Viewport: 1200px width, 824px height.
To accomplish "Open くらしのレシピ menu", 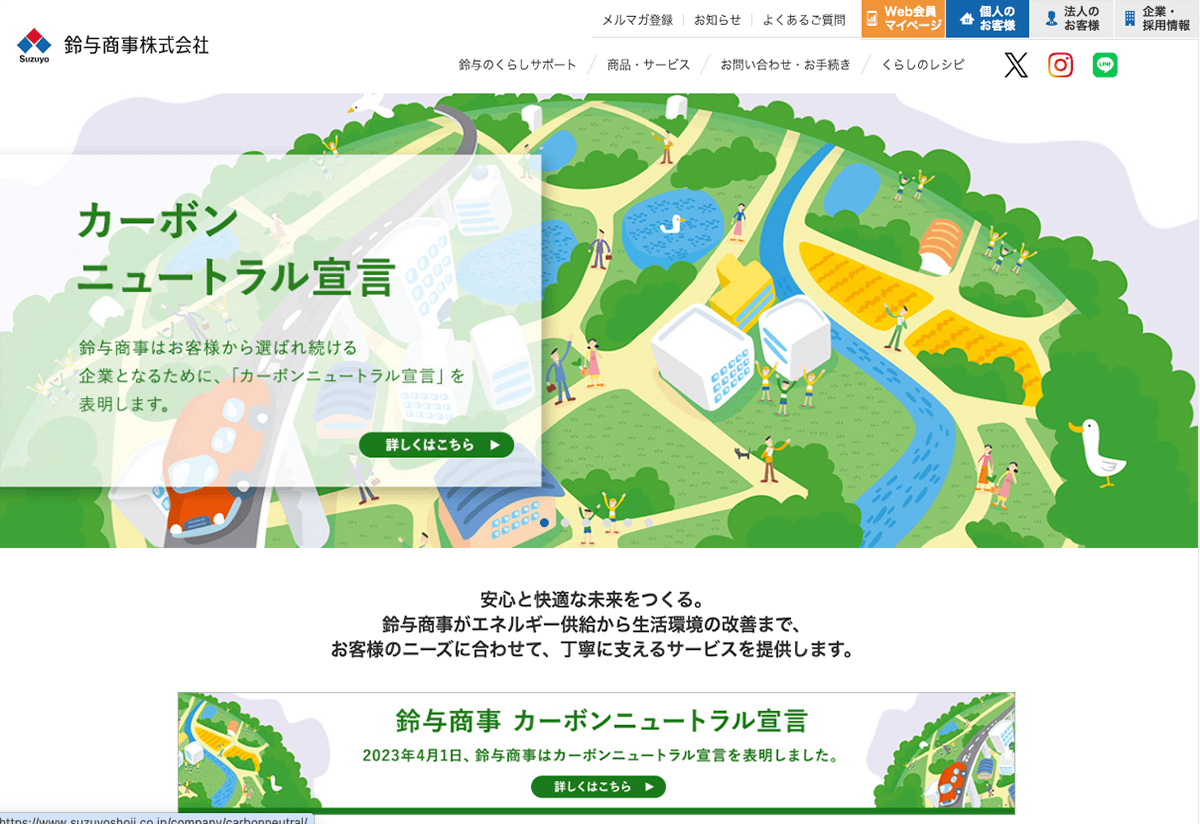I will click(923, 65).
